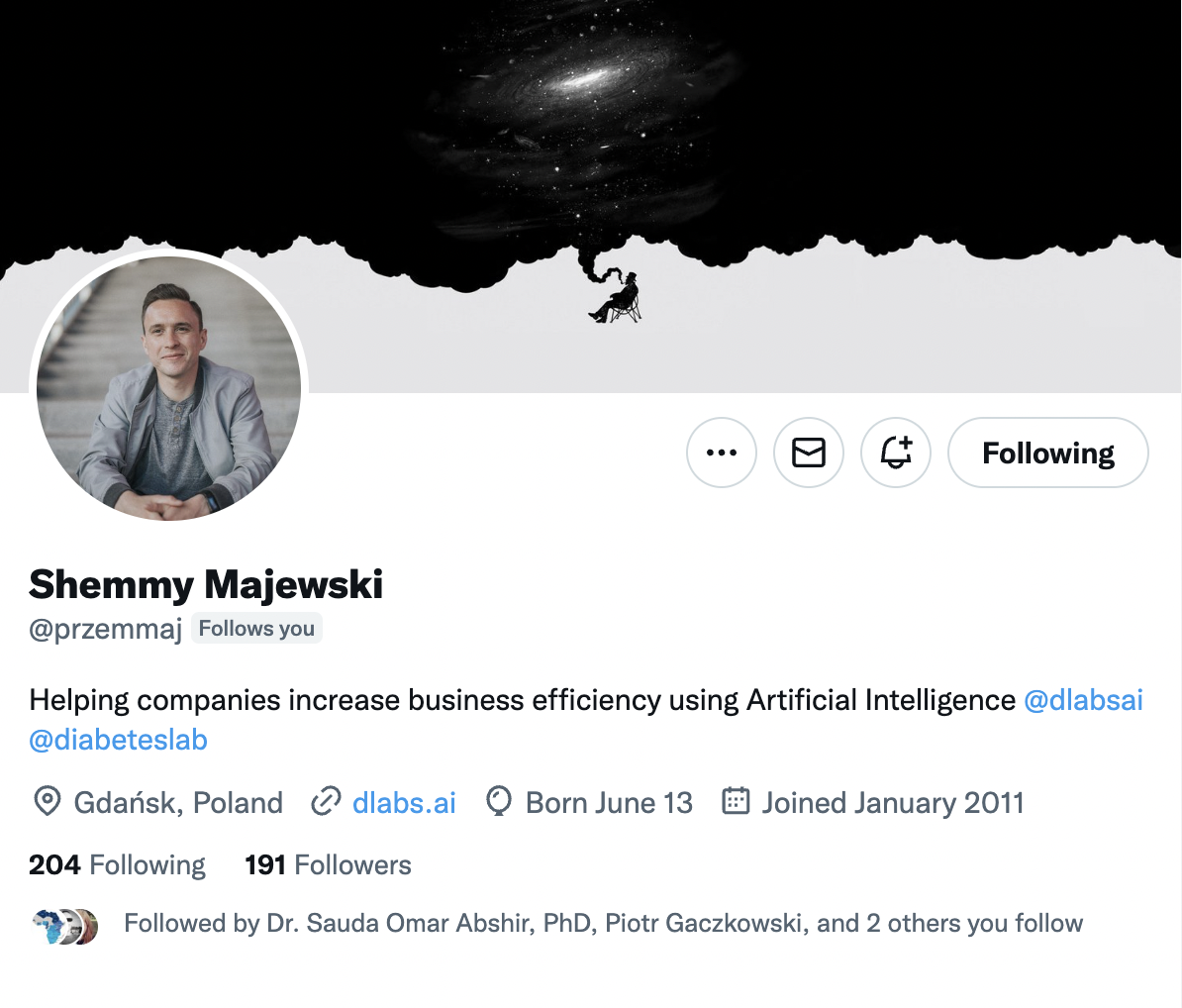View the 204 Following list

click(117, 864)
